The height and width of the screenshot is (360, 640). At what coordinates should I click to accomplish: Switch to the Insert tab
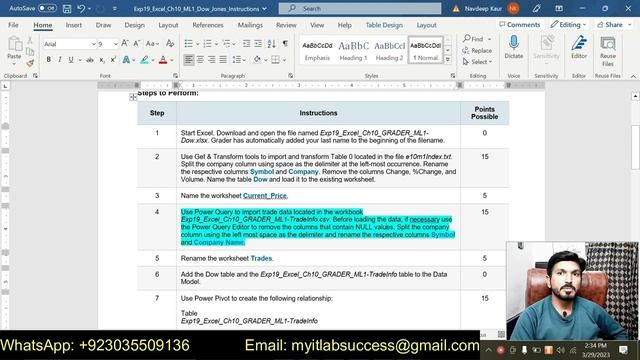pos(73,25)
